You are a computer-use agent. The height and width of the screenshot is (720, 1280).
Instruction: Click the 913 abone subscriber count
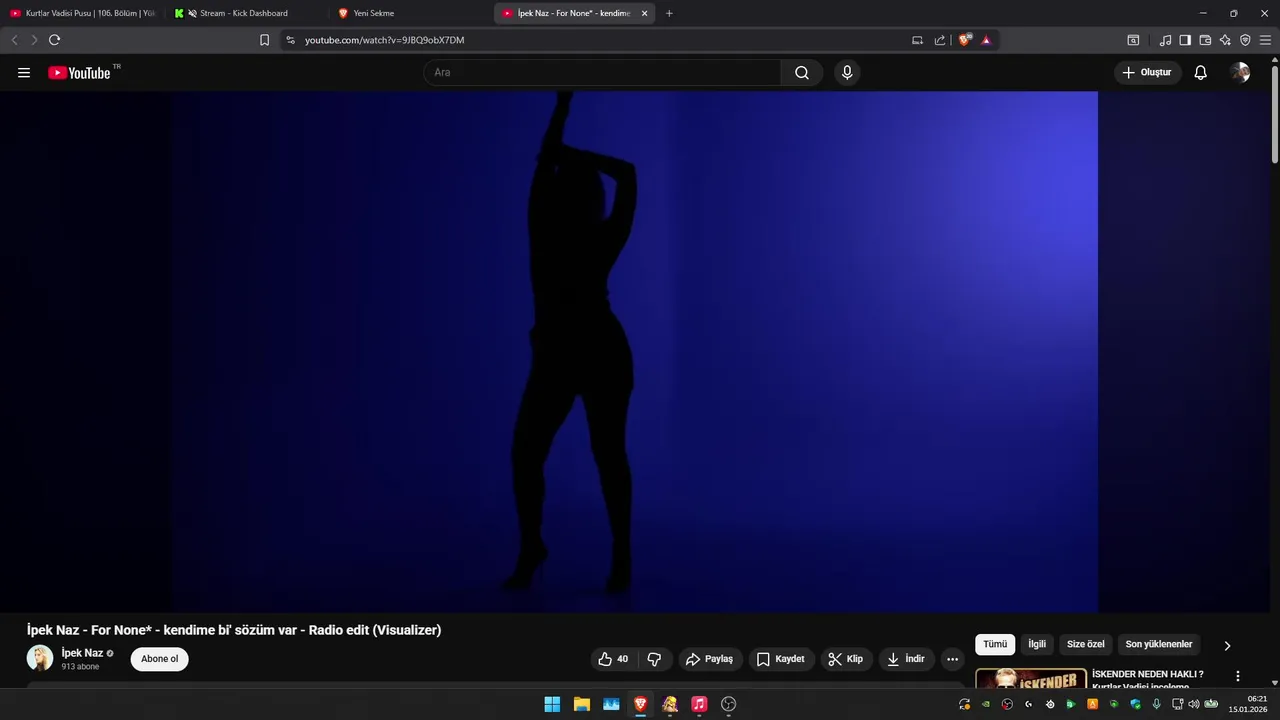coord(80,667)
